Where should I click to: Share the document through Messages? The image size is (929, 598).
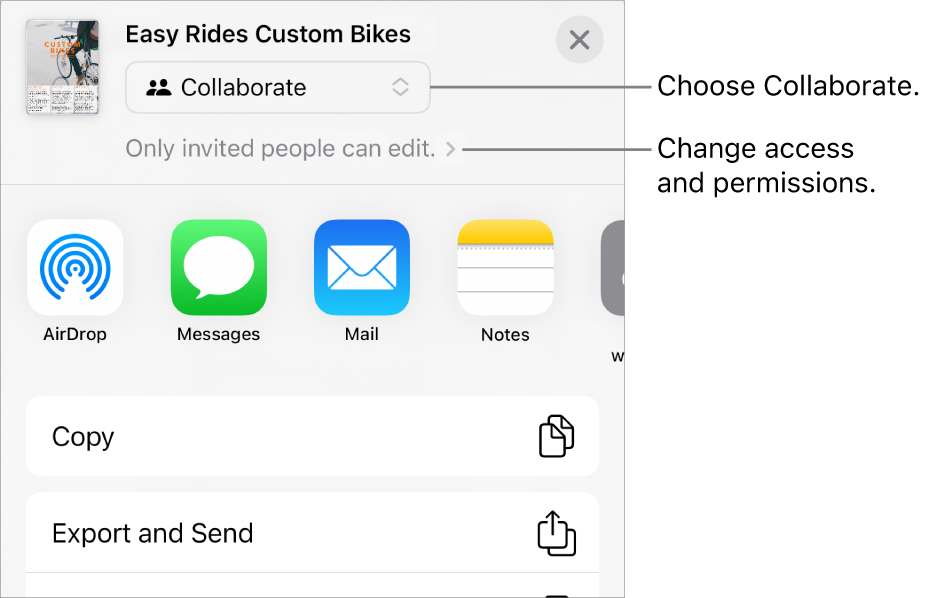[x=218, y=267]
